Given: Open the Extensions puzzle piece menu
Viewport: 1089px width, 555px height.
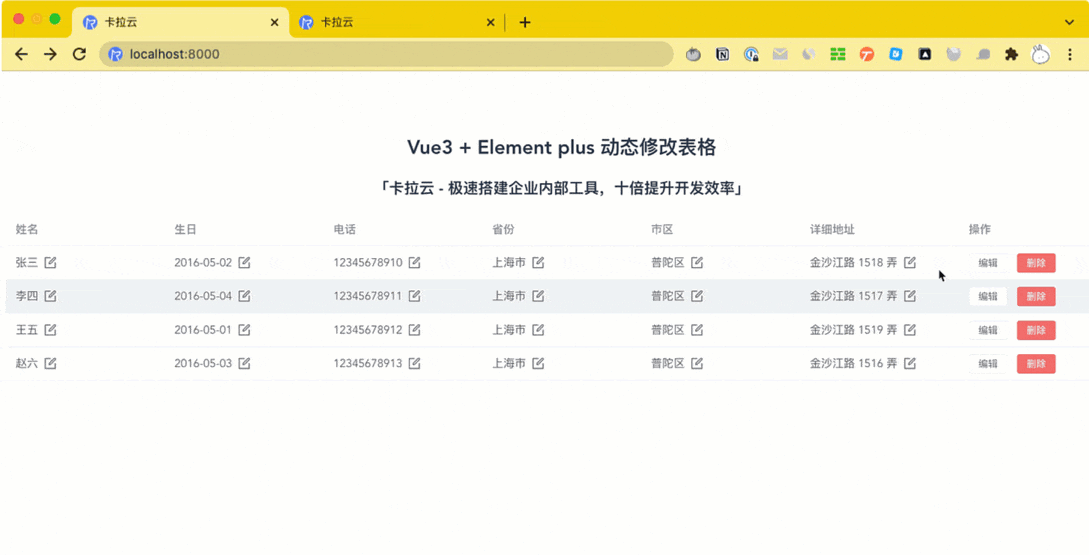Looking at the screenshot, I should tap(1011, 54).
